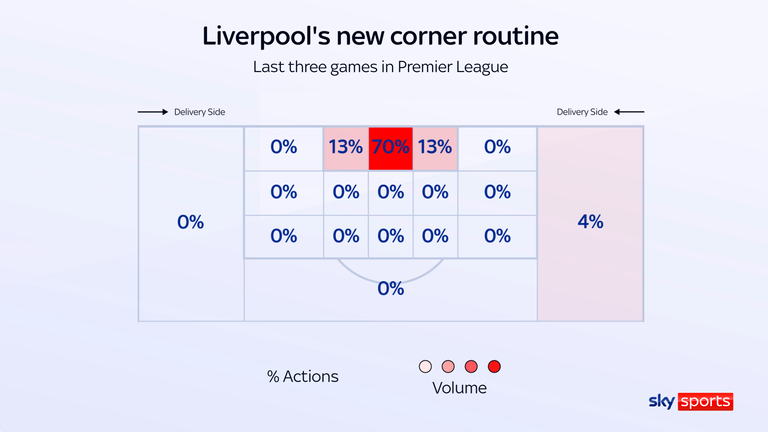Image resolution: width=768 pixels, height=432 pixels.
Task: Pick the second-darkest Volume legend circle
Action: click(471, 366)
